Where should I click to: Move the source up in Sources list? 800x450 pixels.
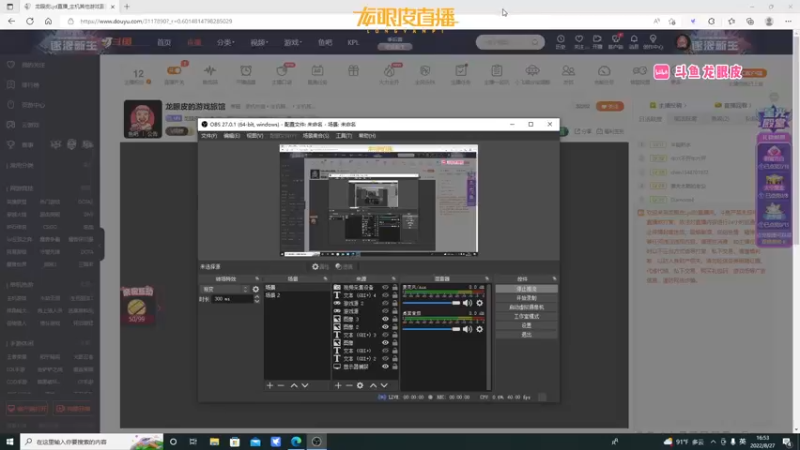(373, 386)
